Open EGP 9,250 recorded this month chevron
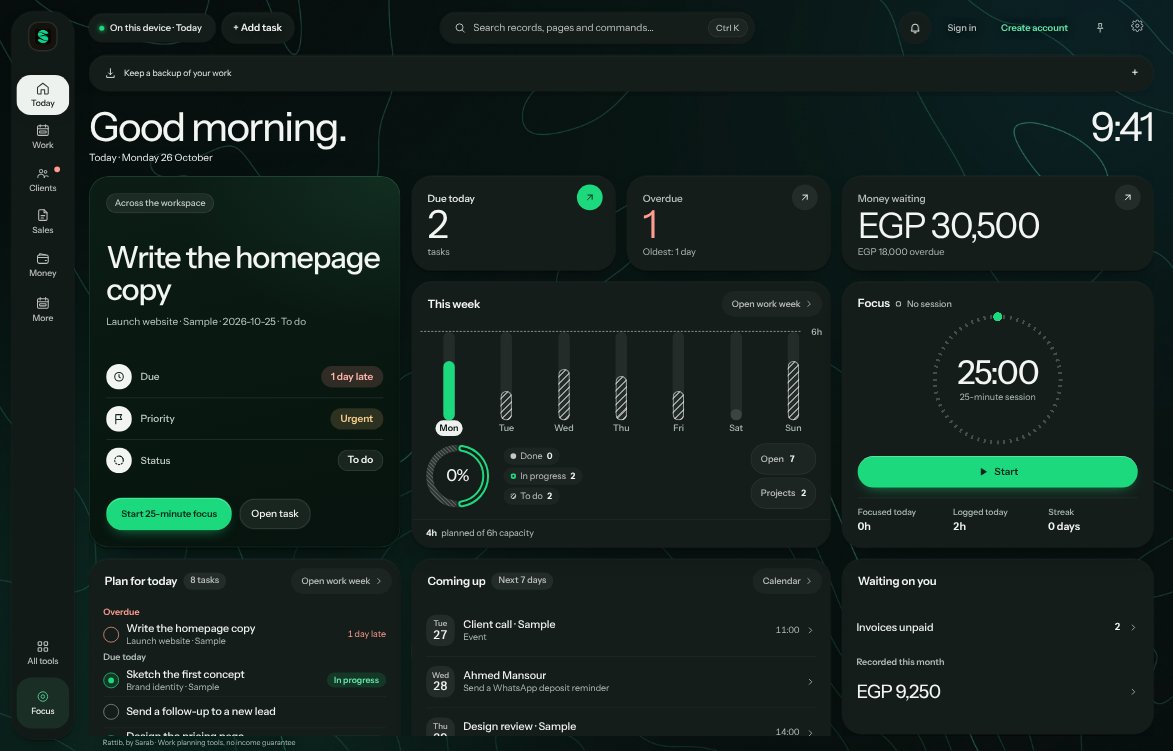Viewport: 1173px width, 751px height. [x=1133, y=692]
